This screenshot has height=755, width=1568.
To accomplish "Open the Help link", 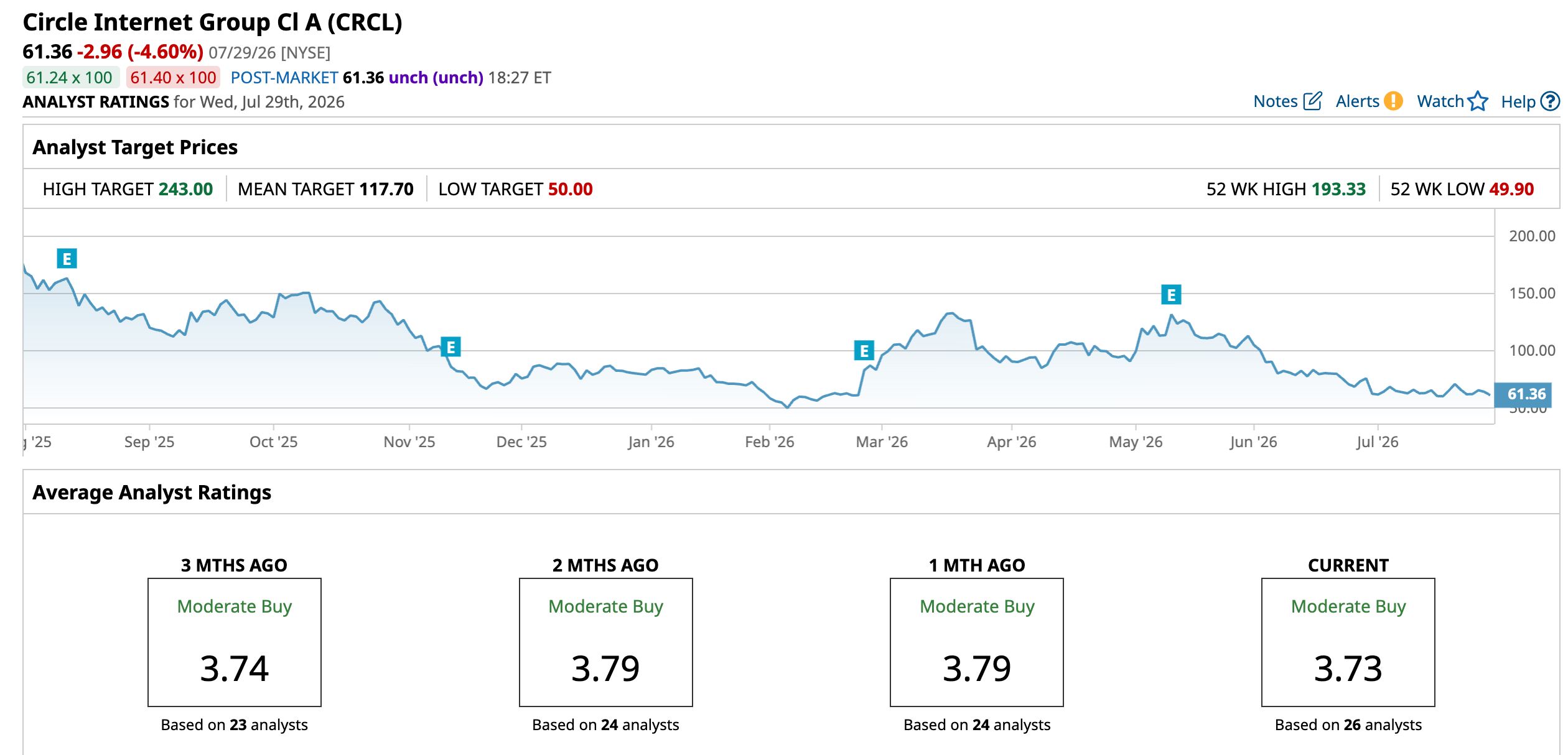I will [x=1518, y=102].
